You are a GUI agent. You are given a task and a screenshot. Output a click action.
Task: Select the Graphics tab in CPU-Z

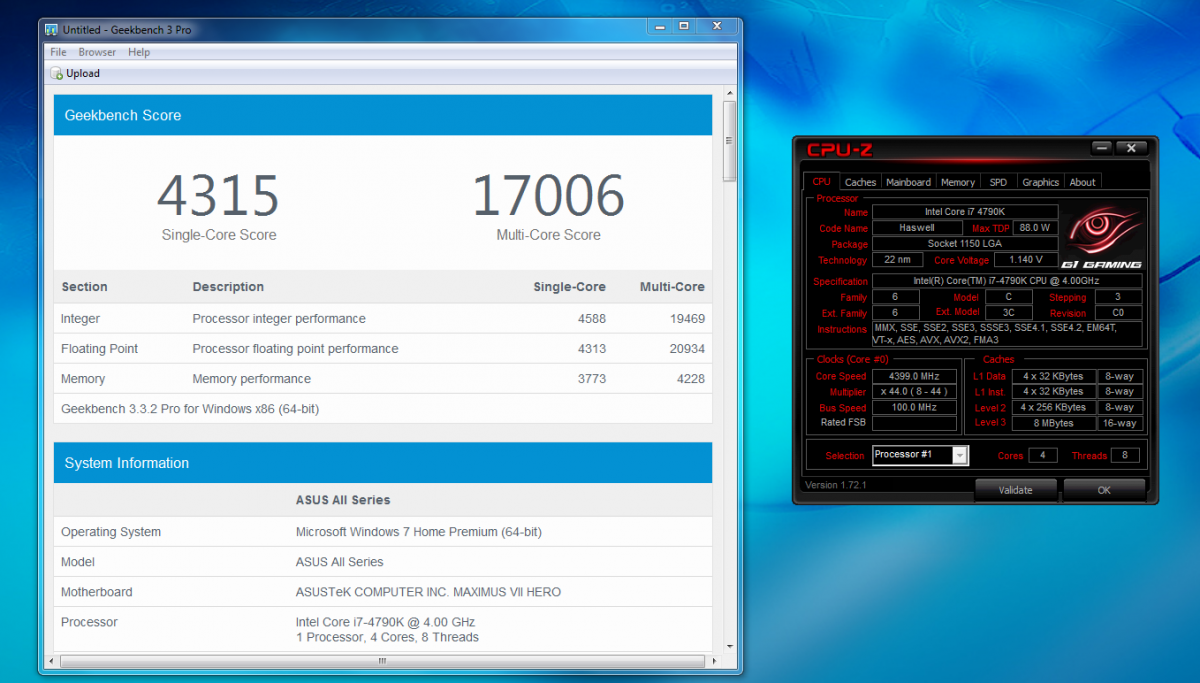[x=1040, y=182]
